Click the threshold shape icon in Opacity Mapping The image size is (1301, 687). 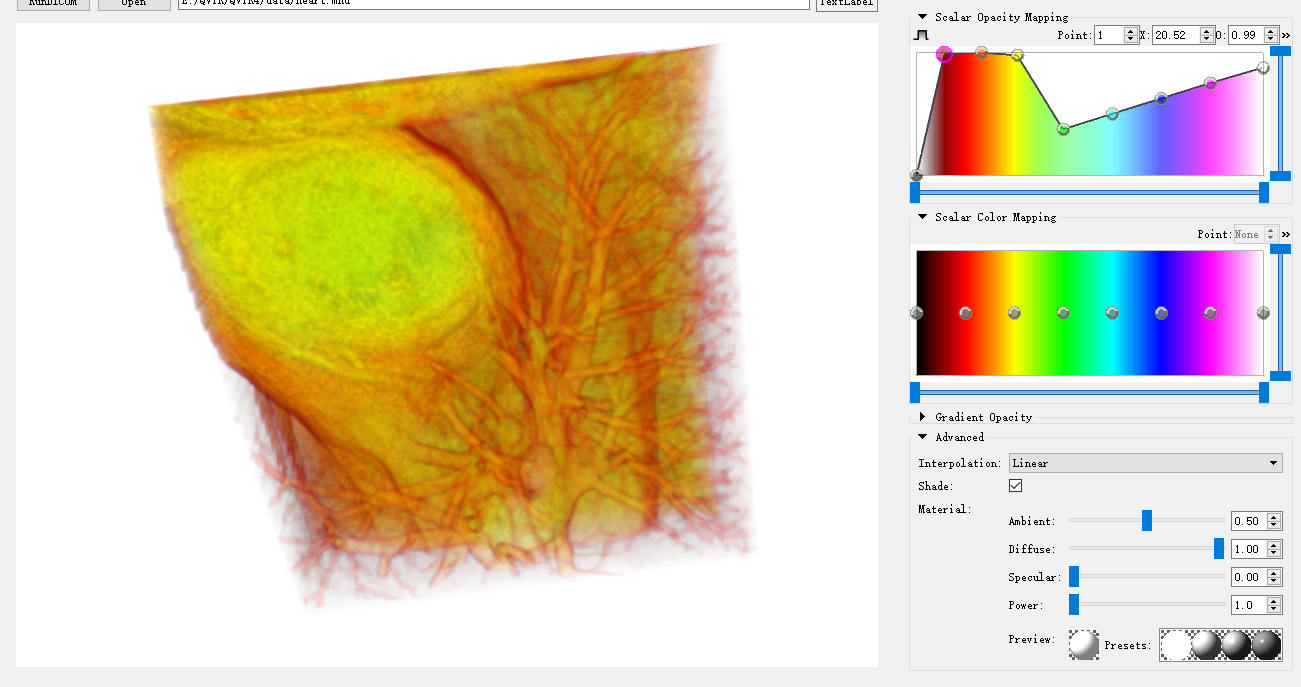(x=922, y=35)
